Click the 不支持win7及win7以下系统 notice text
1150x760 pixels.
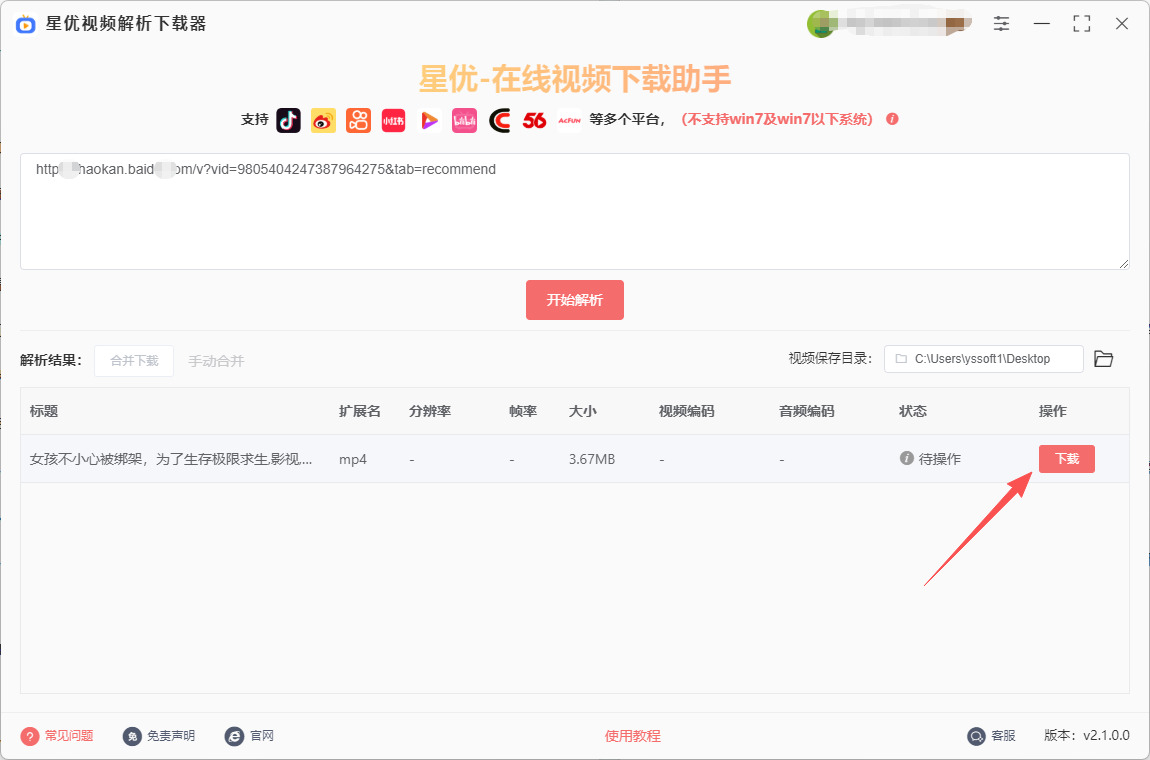coord(777,120)
